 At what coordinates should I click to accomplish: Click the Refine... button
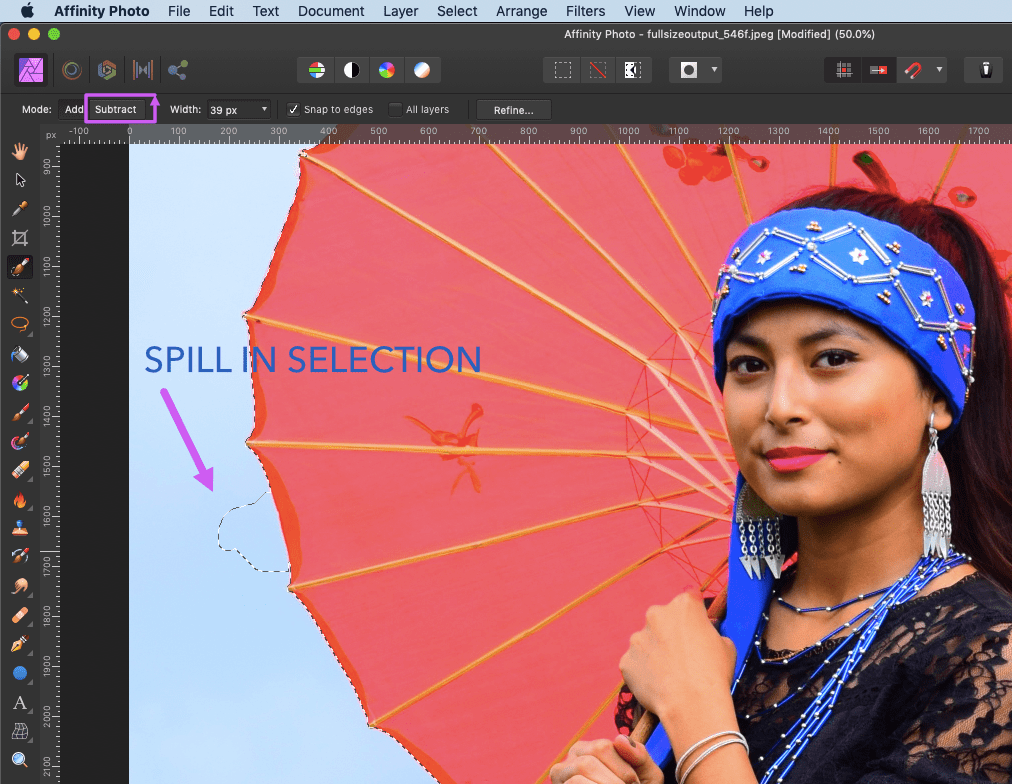tap(513, 110)
